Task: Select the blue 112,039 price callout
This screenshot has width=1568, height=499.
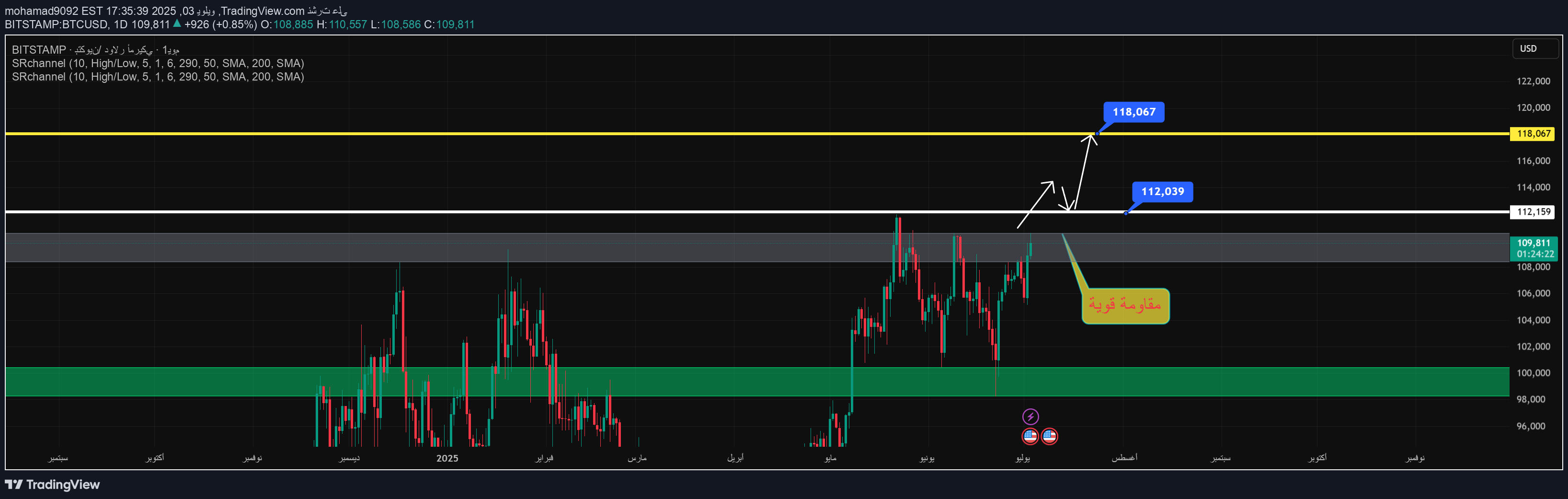Action: point(1162,192)
